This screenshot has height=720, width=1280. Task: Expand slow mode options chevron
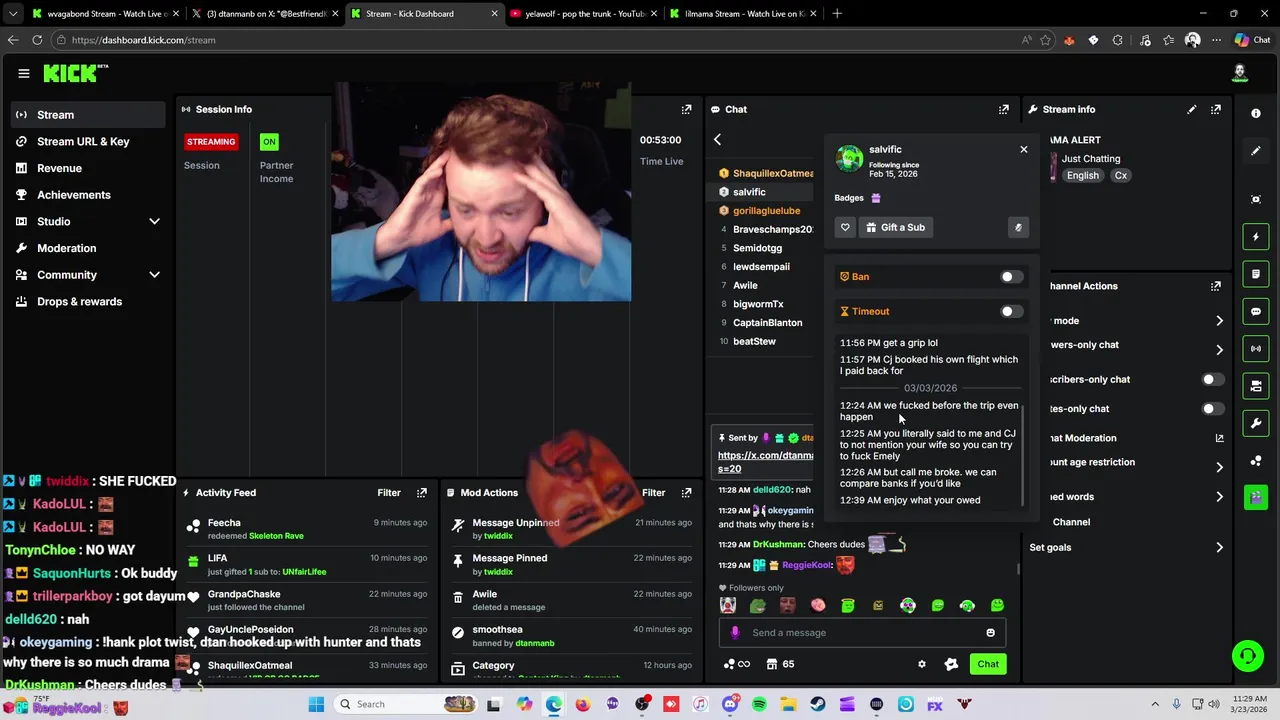[1219, 321]
